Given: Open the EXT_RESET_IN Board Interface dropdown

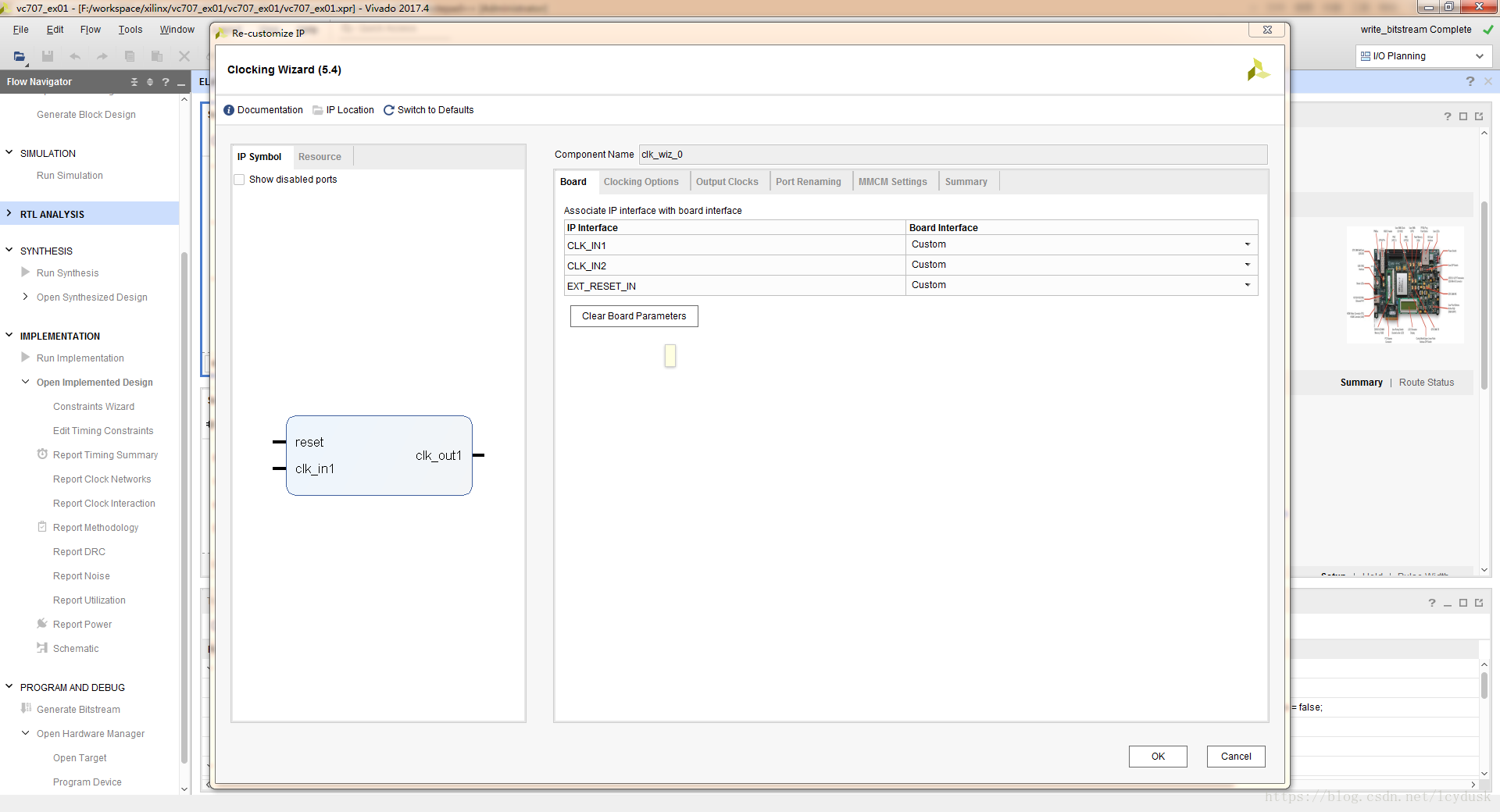Looking at the screenshot, I should pyautogui.click(x=1248, y=285).
